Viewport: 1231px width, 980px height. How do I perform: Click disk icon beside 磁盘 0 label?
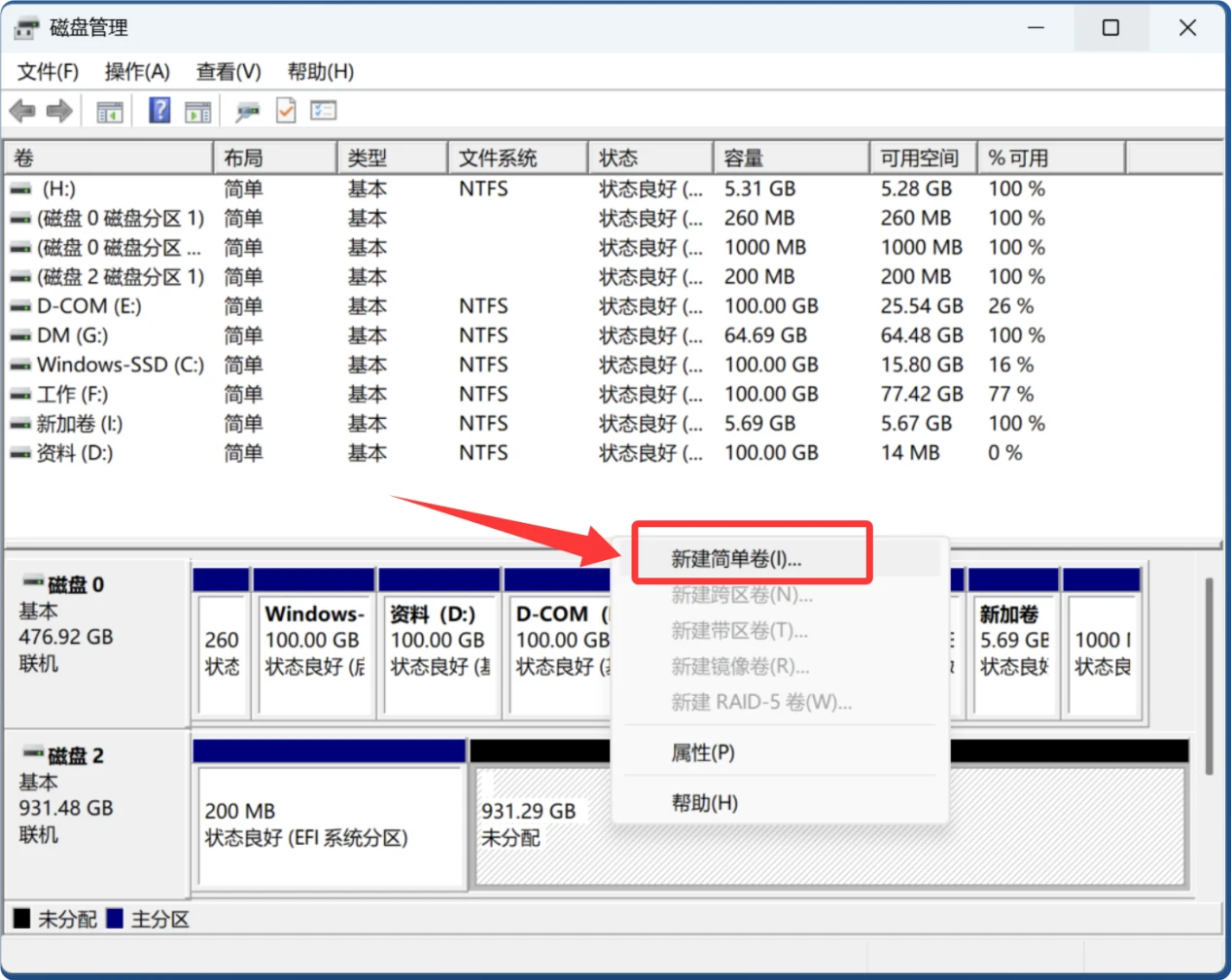[33, 581]
